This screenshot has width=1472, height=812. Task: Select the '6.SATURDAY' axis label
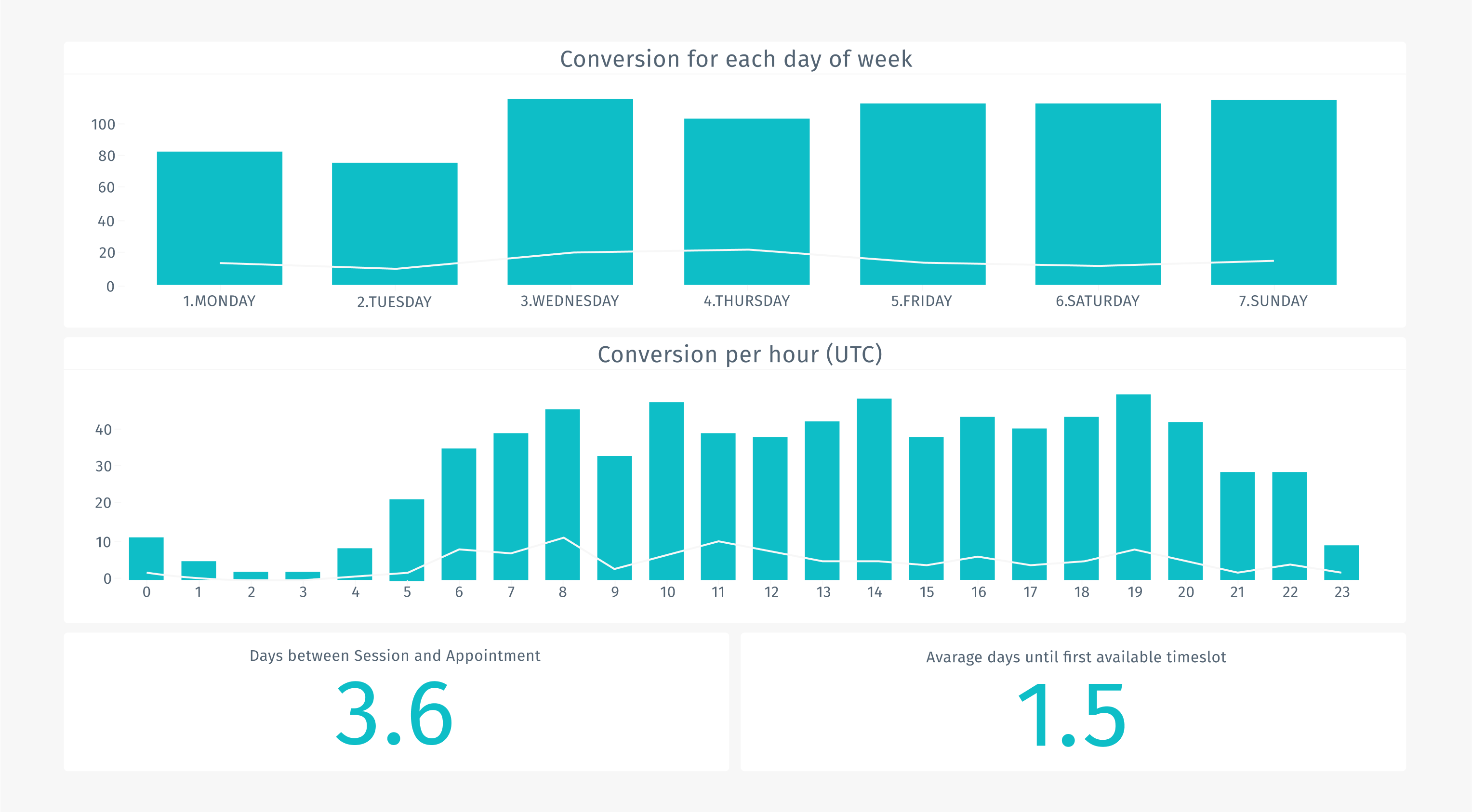pyautogui.click(x=1098, y=301)
